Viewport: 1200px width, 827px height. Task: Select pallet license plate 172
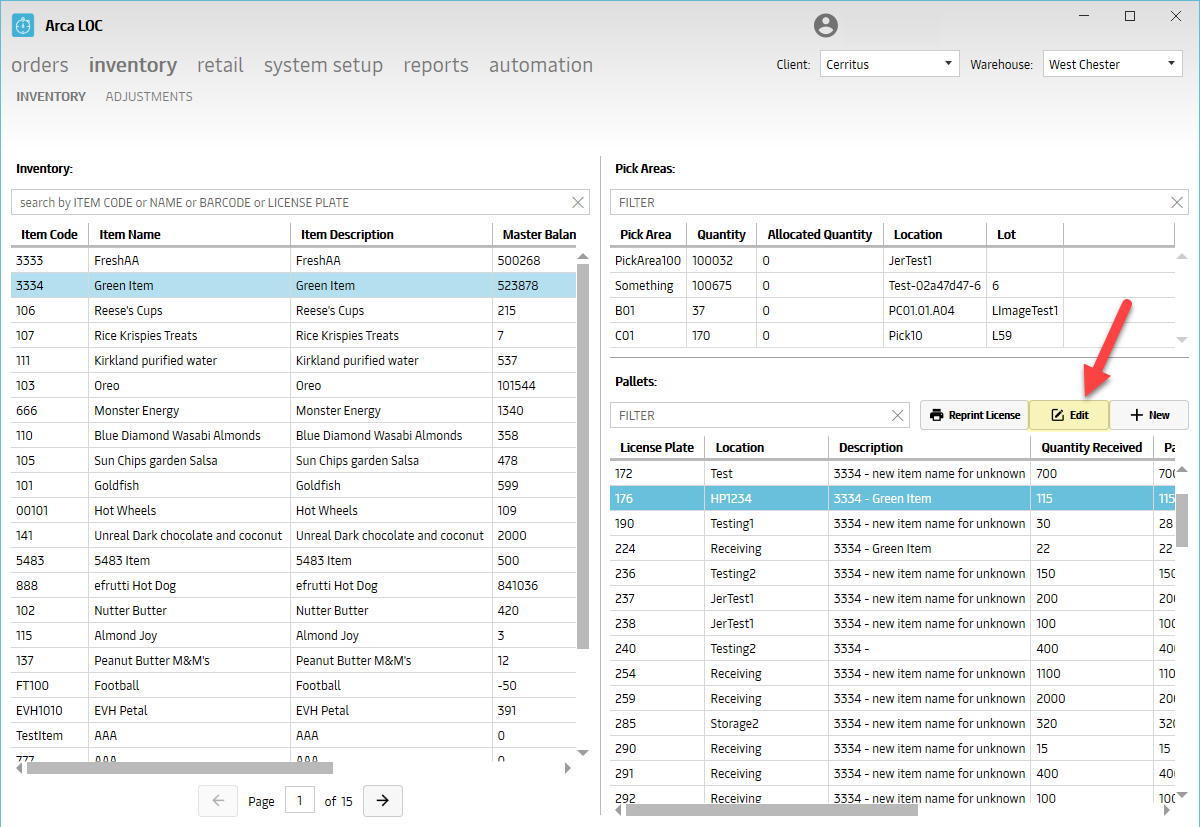[x=892, y=473]
